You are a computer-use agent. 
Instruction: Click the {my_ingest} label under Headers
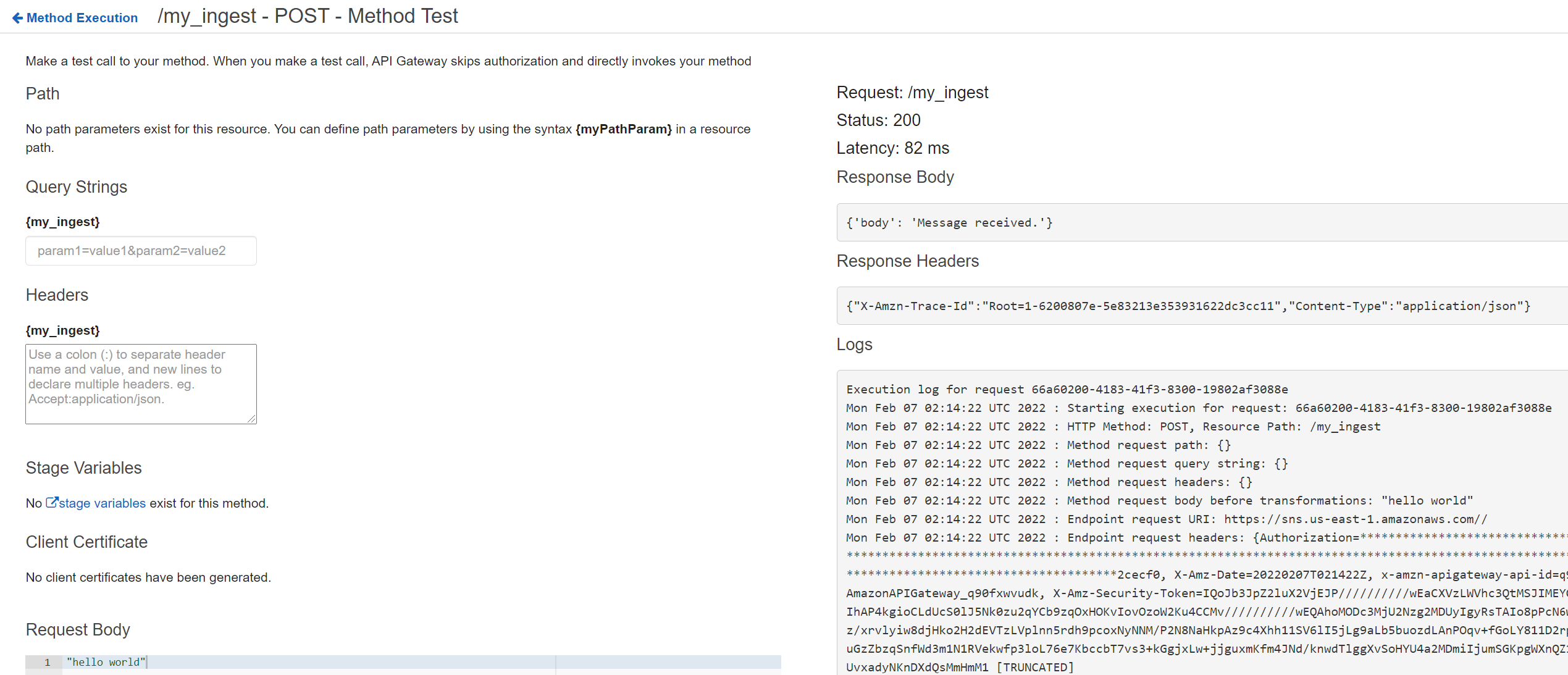[x=62, y=330]
